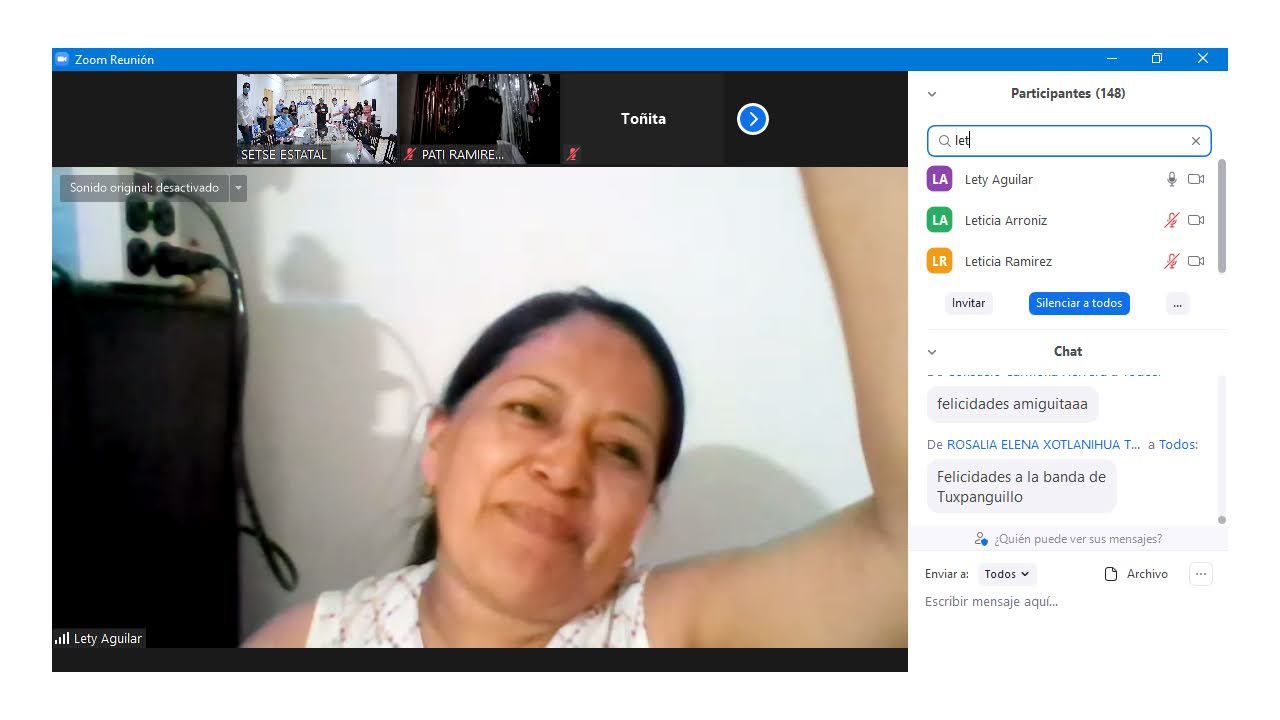Click PATI RAMIRE muted microphone icon
This screenshot has width=1280, height=720.
click(x=410, y=154)
